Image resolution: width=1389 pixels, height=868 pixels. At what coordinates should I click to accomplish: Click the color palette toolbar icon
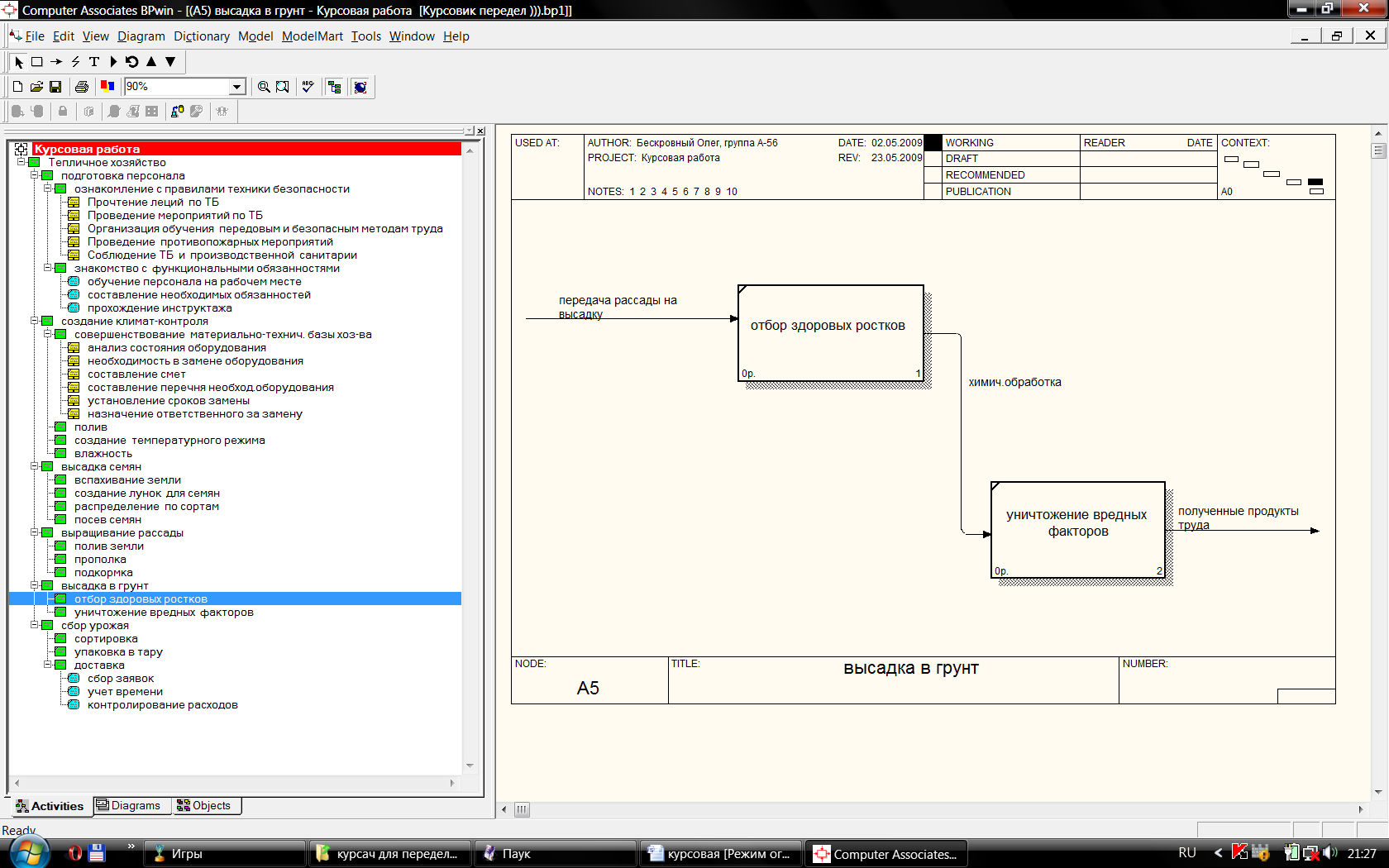click(x=107, y=87)
